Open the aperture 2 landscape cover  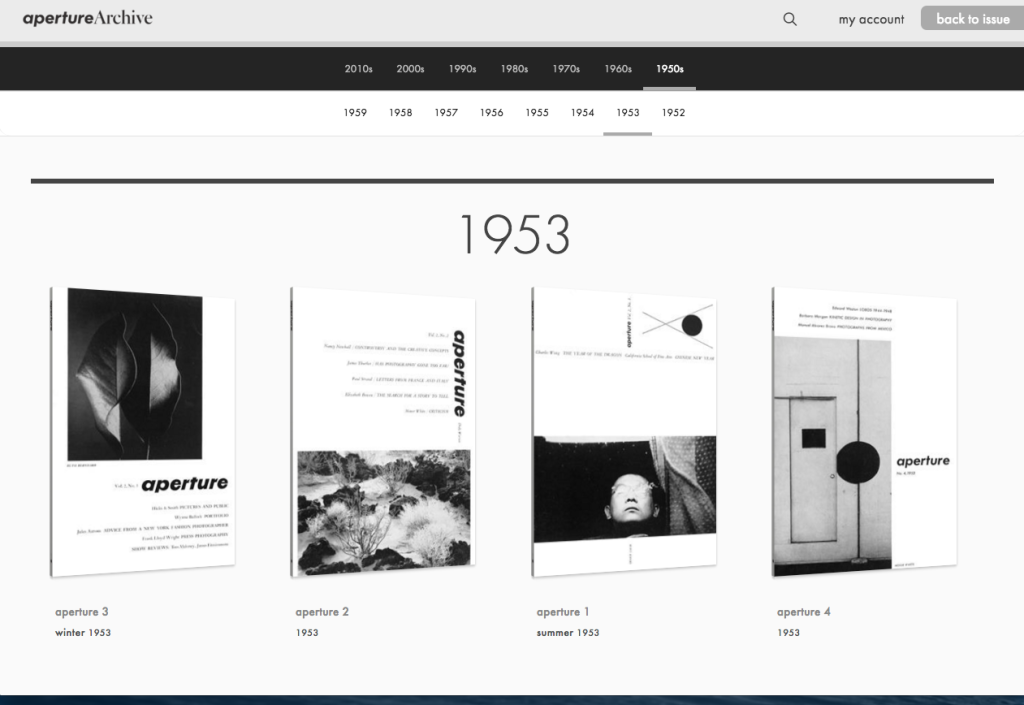click(383, 432)
